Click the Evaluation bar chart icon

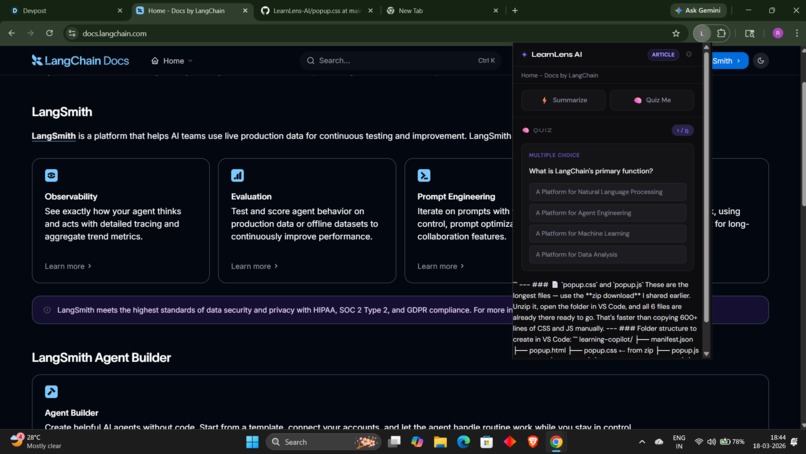coord(237,175)
